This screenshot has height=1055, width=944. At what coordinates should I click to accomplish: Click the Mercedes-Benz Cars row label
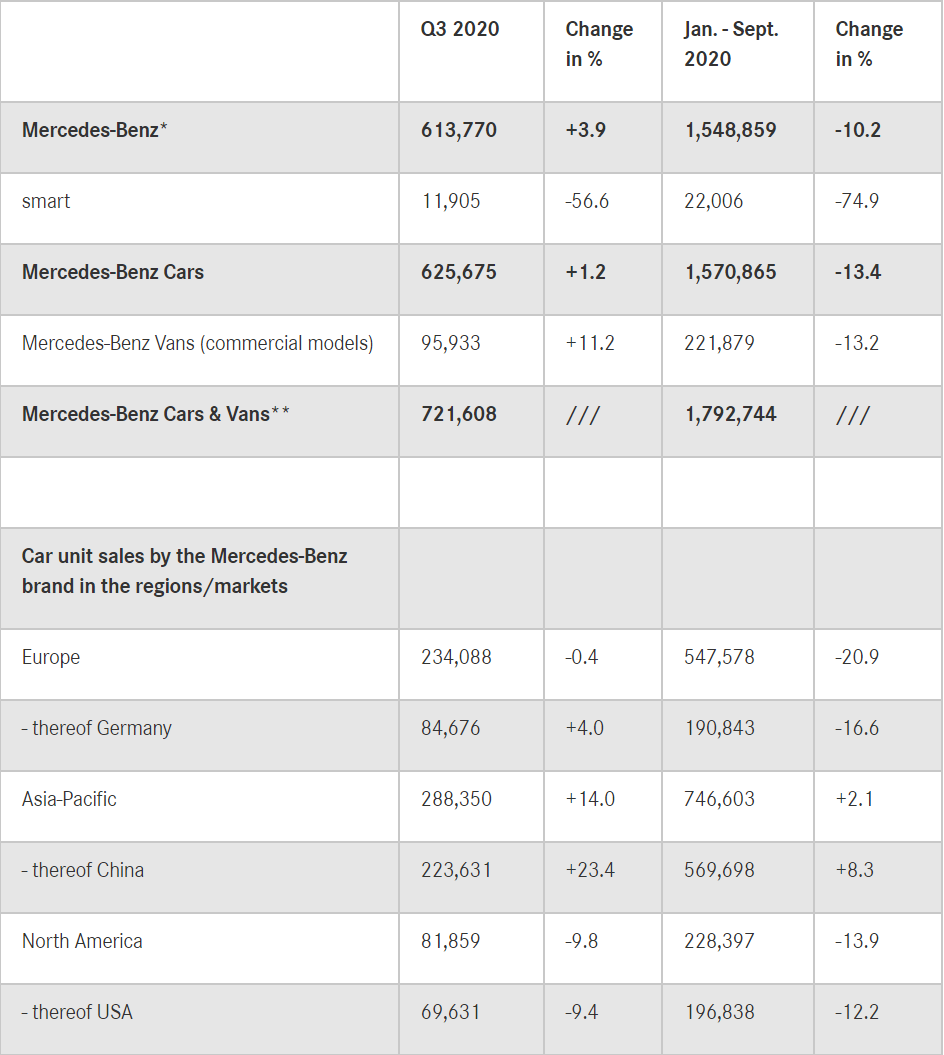(113, 272)
